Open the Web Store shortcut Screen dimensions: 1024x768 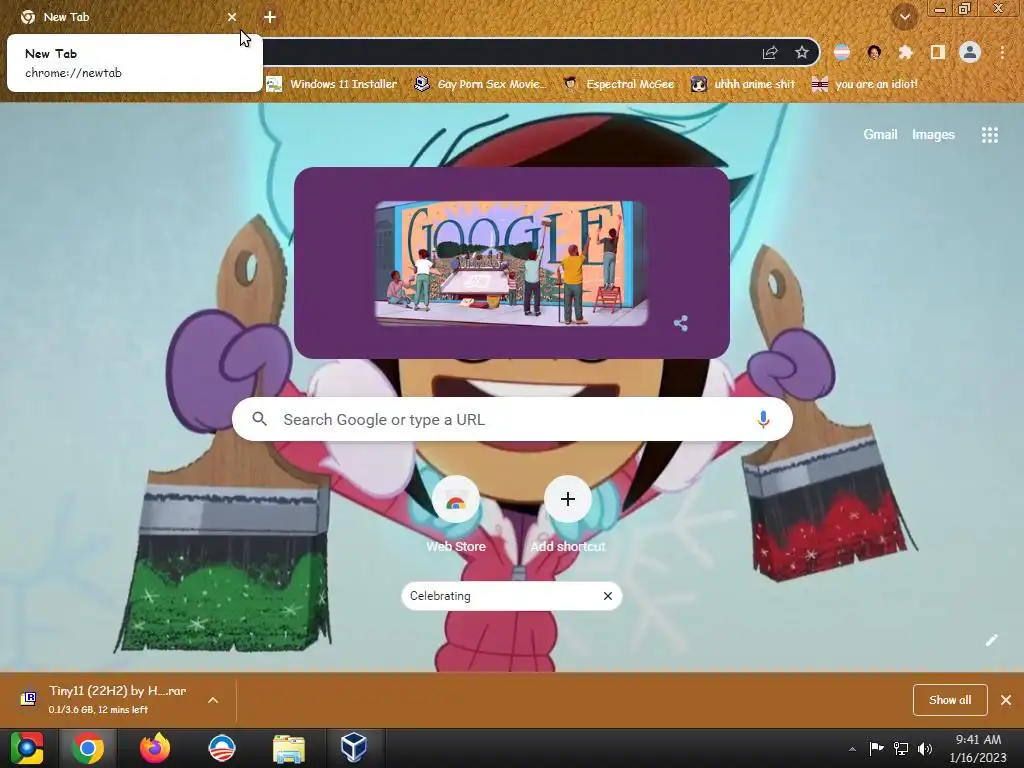tap(456, 515)
